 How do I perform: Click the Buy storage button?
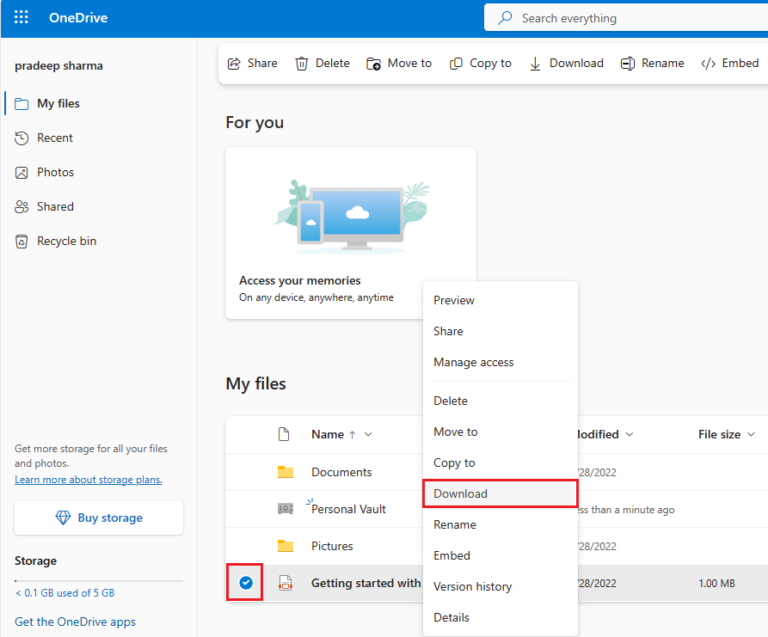[99, 518]
